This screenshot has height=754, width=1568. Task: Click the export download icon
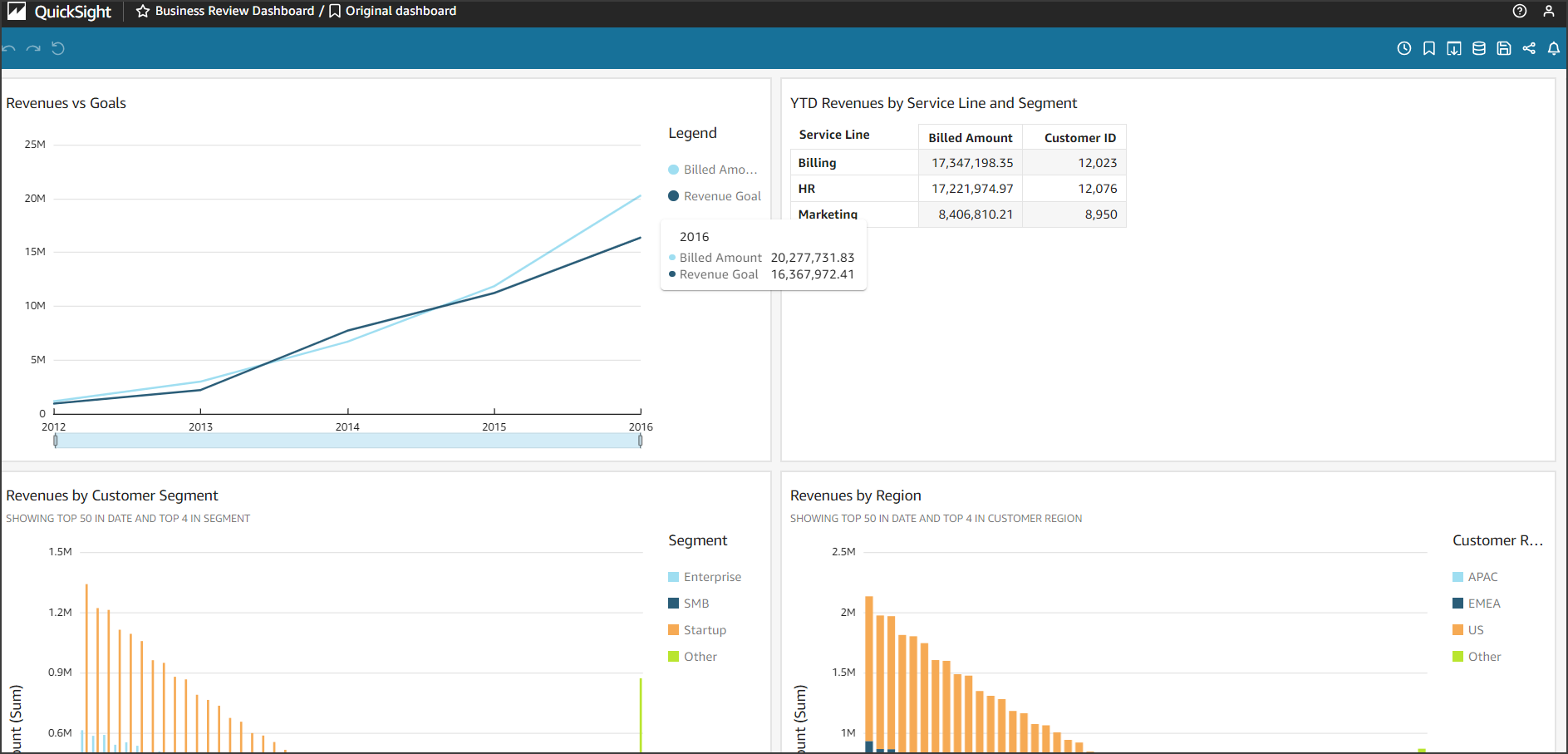coord(1454,48)
